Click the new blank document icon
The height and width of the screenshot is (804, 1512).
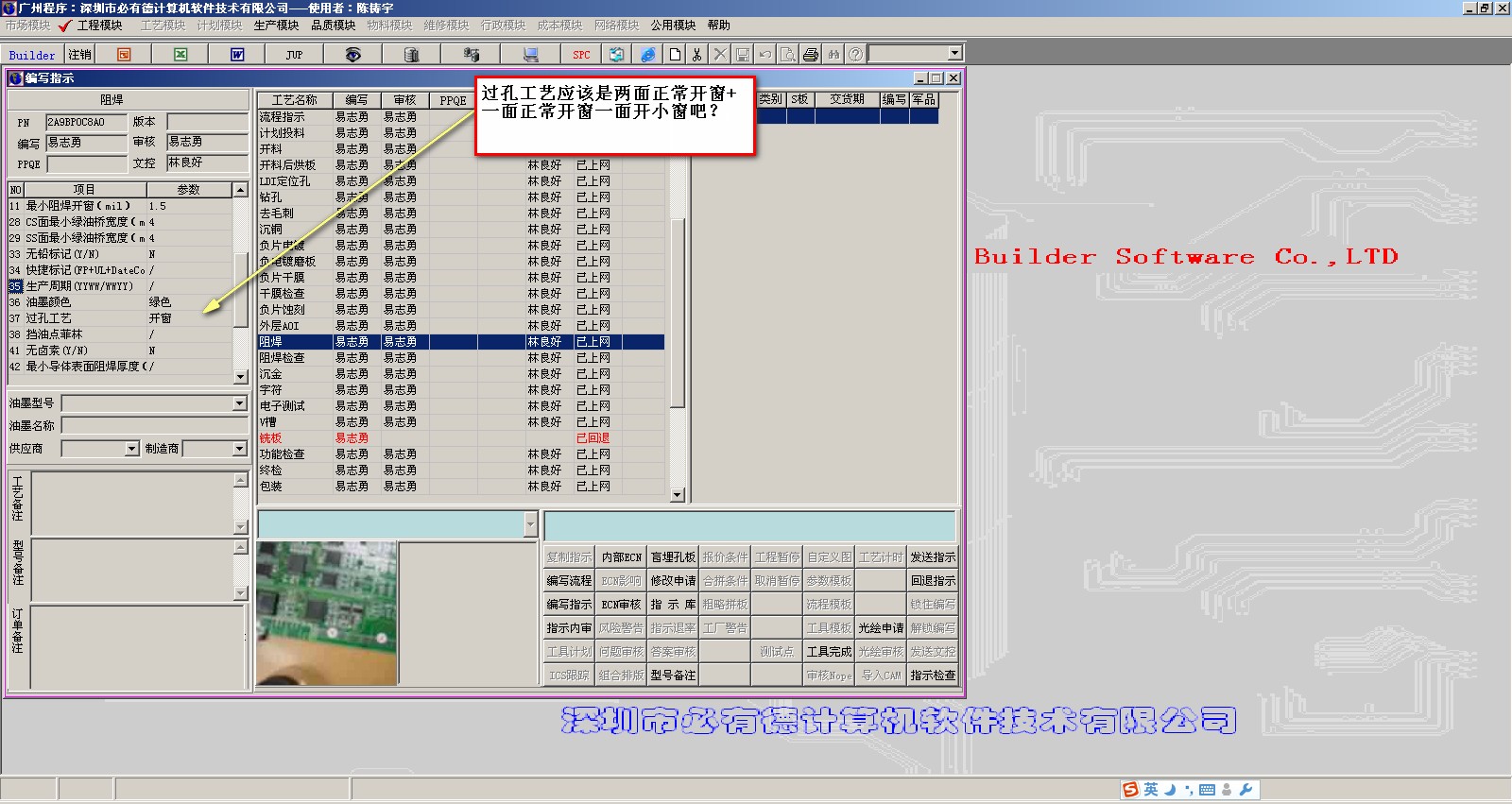tap(675, 55)
